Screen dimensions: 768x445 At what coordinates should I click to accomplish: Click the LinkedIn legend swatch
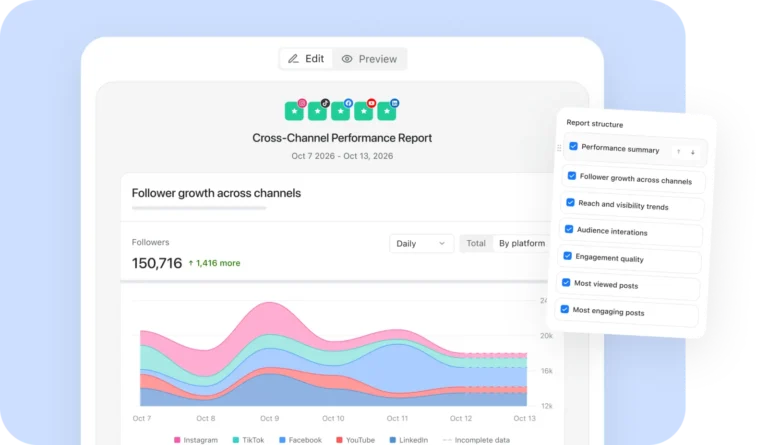point(392,440)
